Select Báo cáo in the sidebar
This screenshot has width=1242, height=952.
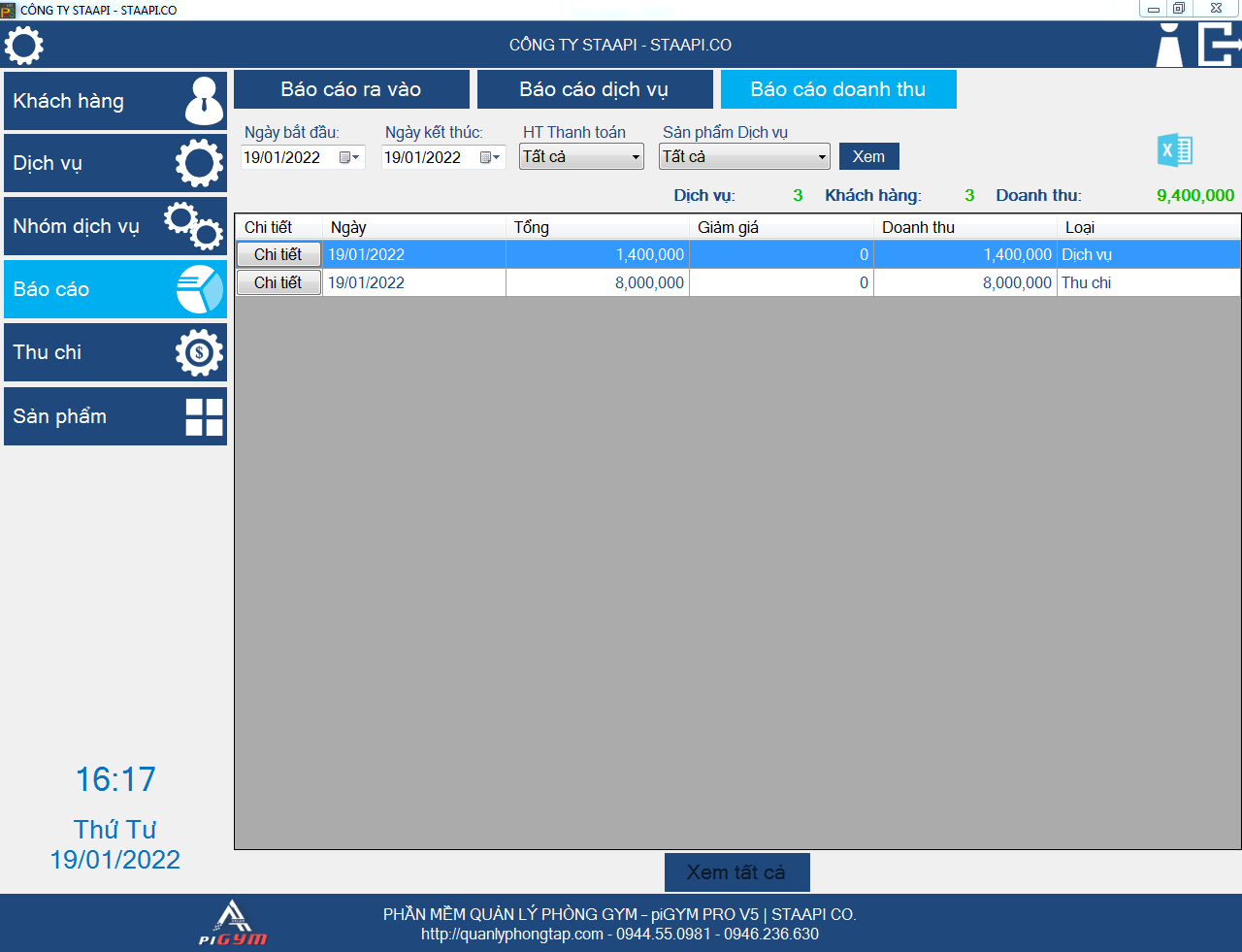(115, 289)
